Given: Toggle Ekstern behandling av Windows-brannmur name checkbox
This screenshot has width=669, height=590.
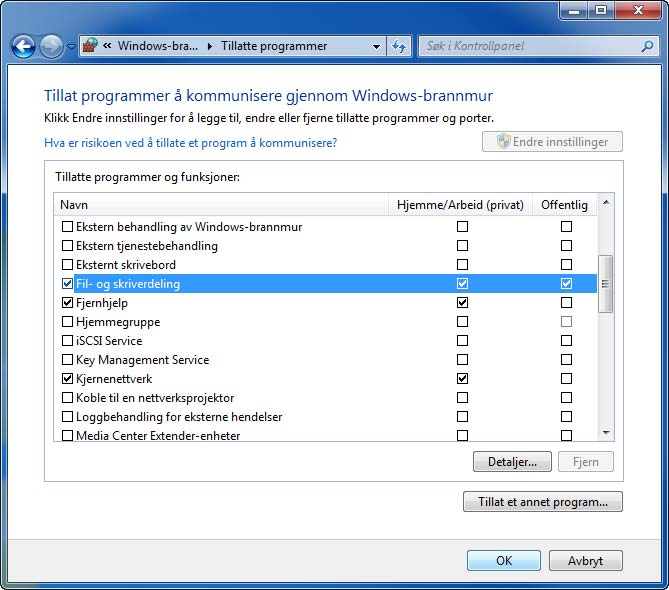Looking at the screenshot, I should (x=67, y=227).
